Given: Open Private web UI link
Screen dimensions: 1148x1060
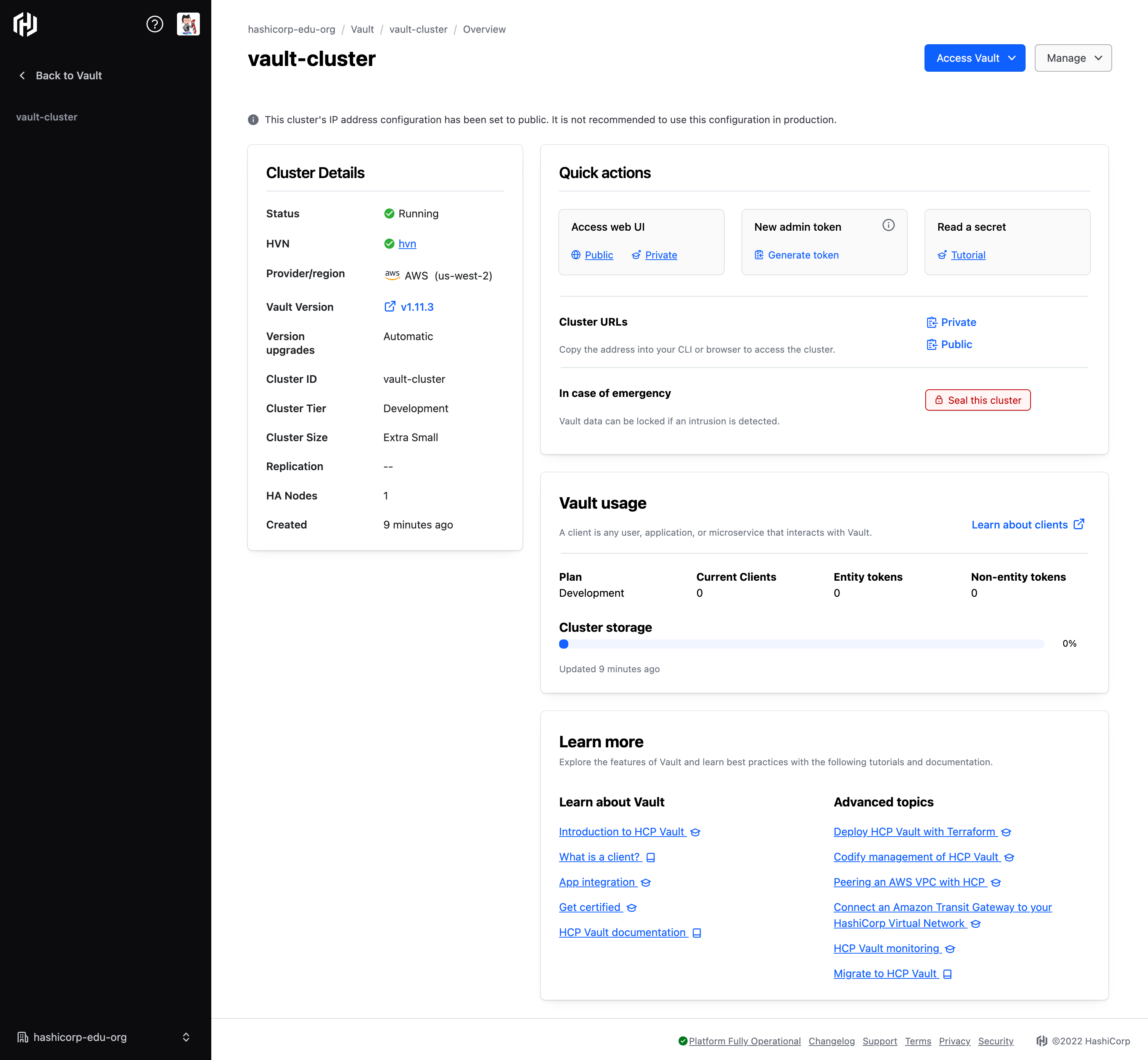Looking at the screenshot, I should (x=661, y=255).
